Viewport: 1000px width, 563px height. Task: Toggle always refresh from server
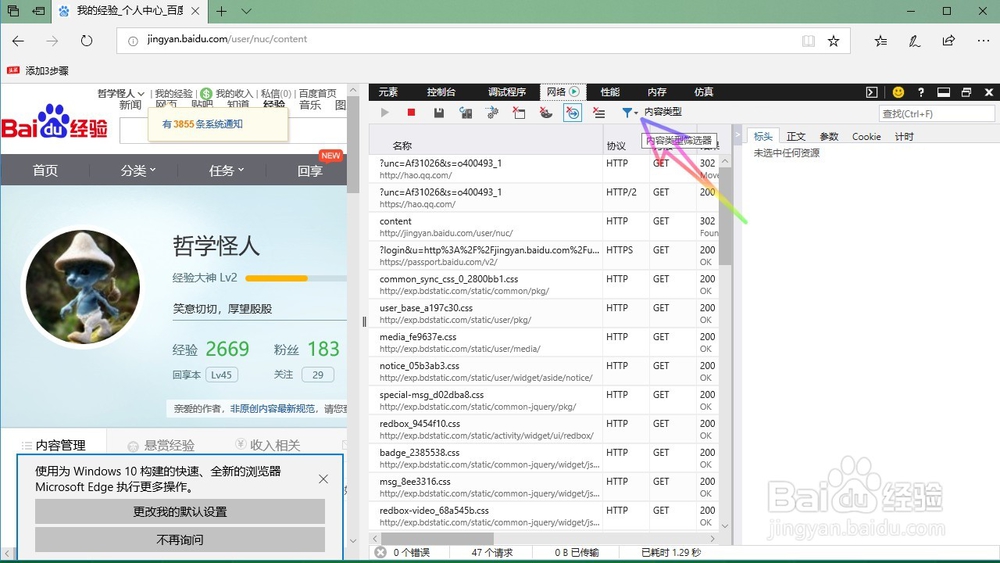pos(466,113)
